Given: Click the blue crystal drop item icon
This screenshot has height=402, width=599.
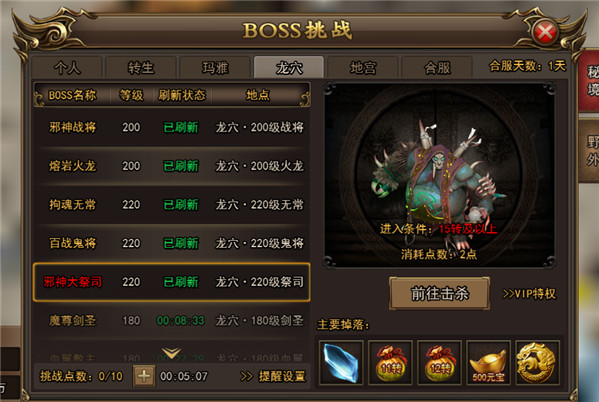Looking at the screenshot, I should (x=341, y=362).
